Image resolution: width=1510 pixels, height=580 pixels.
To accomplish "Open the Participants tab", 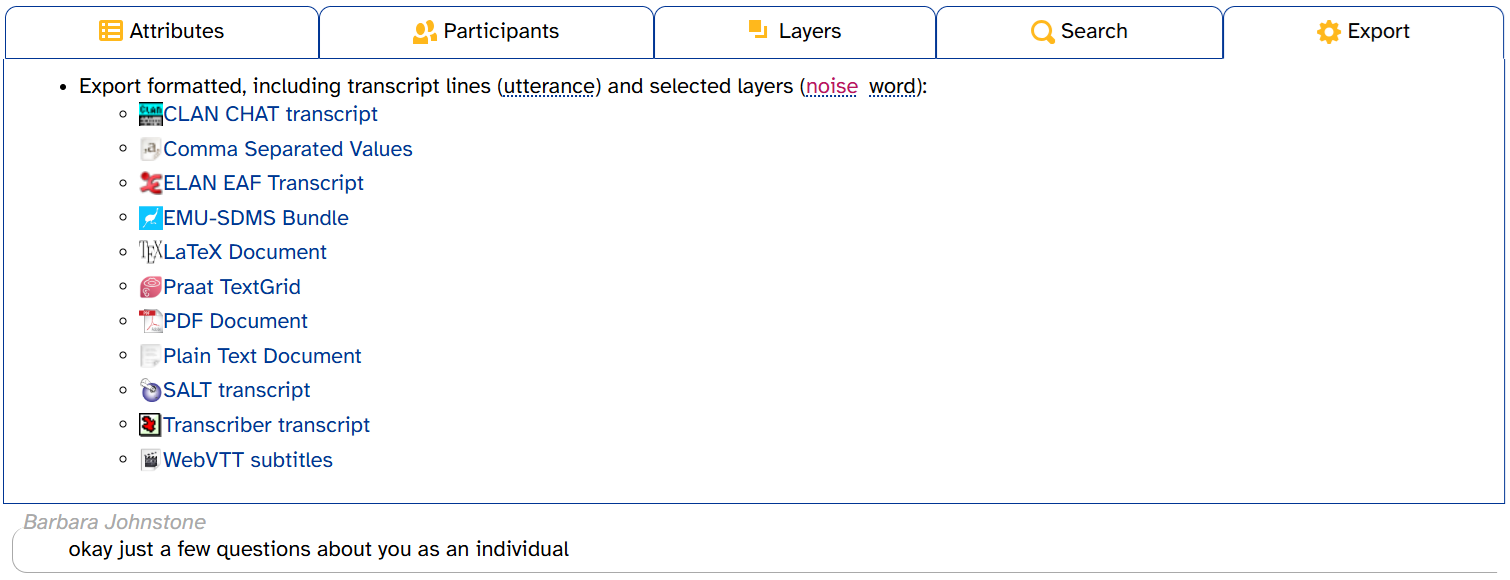I will pos(486,32).
